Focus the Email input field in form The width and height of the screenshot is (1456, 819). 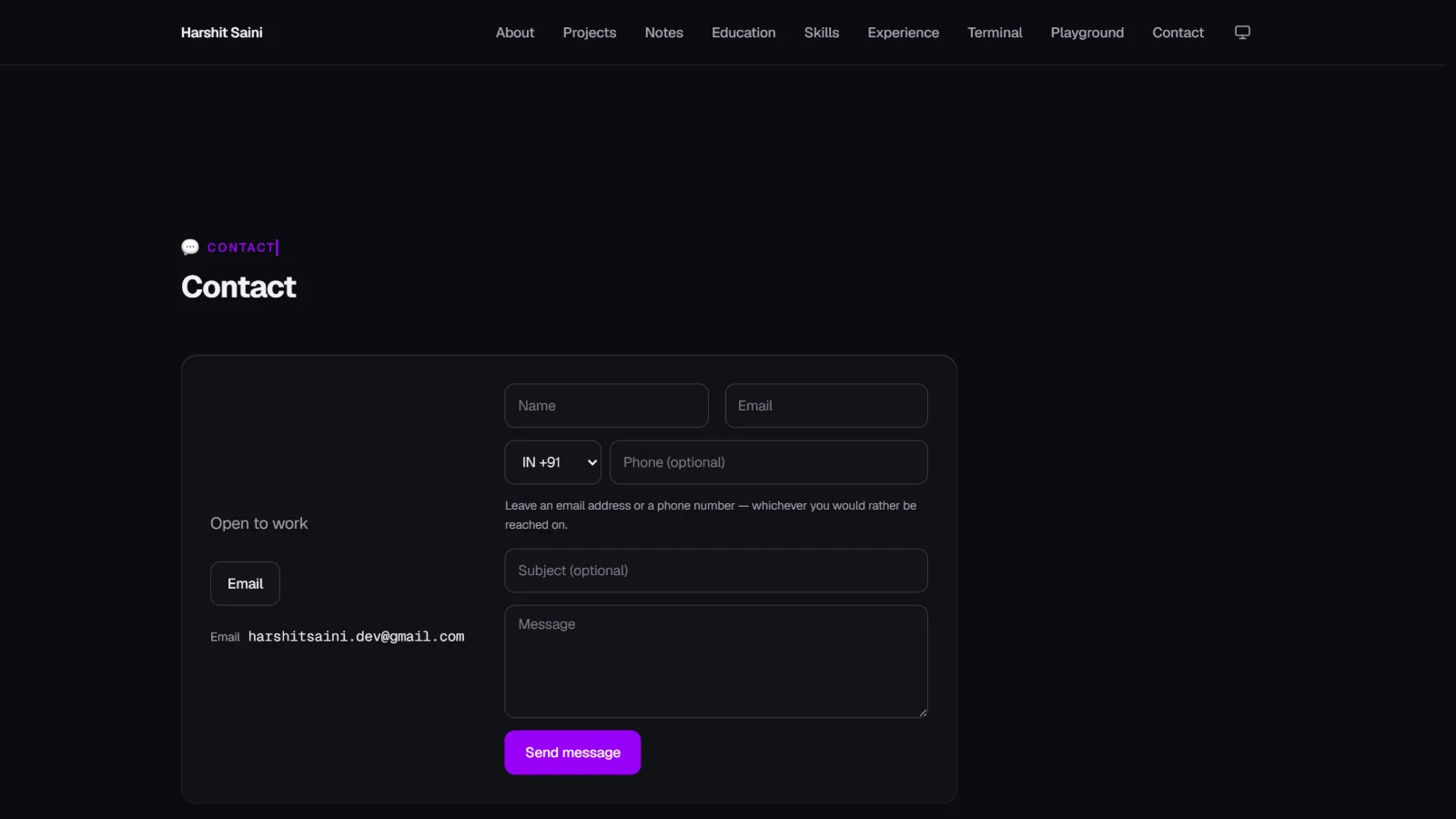(826, 406)
